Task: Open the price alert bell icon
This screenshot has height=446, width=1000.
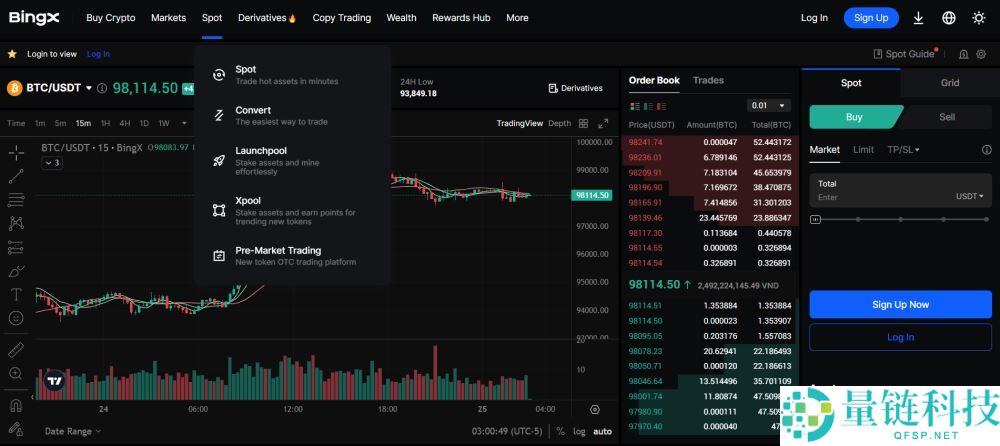Action: pyautogui.click(x=963, y=54)
